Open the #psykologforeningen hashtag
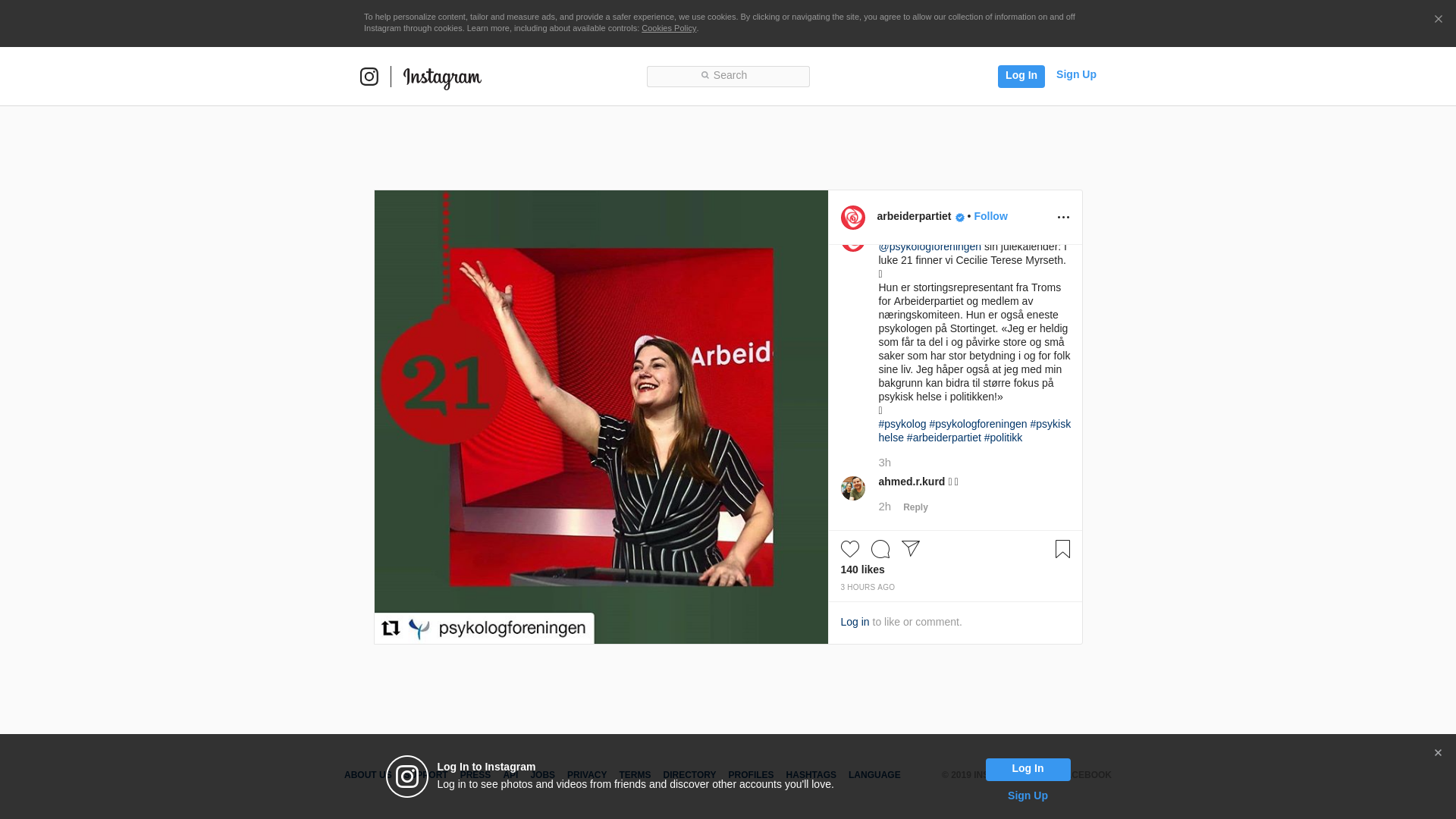1456x819 pixels. (977, 424)
